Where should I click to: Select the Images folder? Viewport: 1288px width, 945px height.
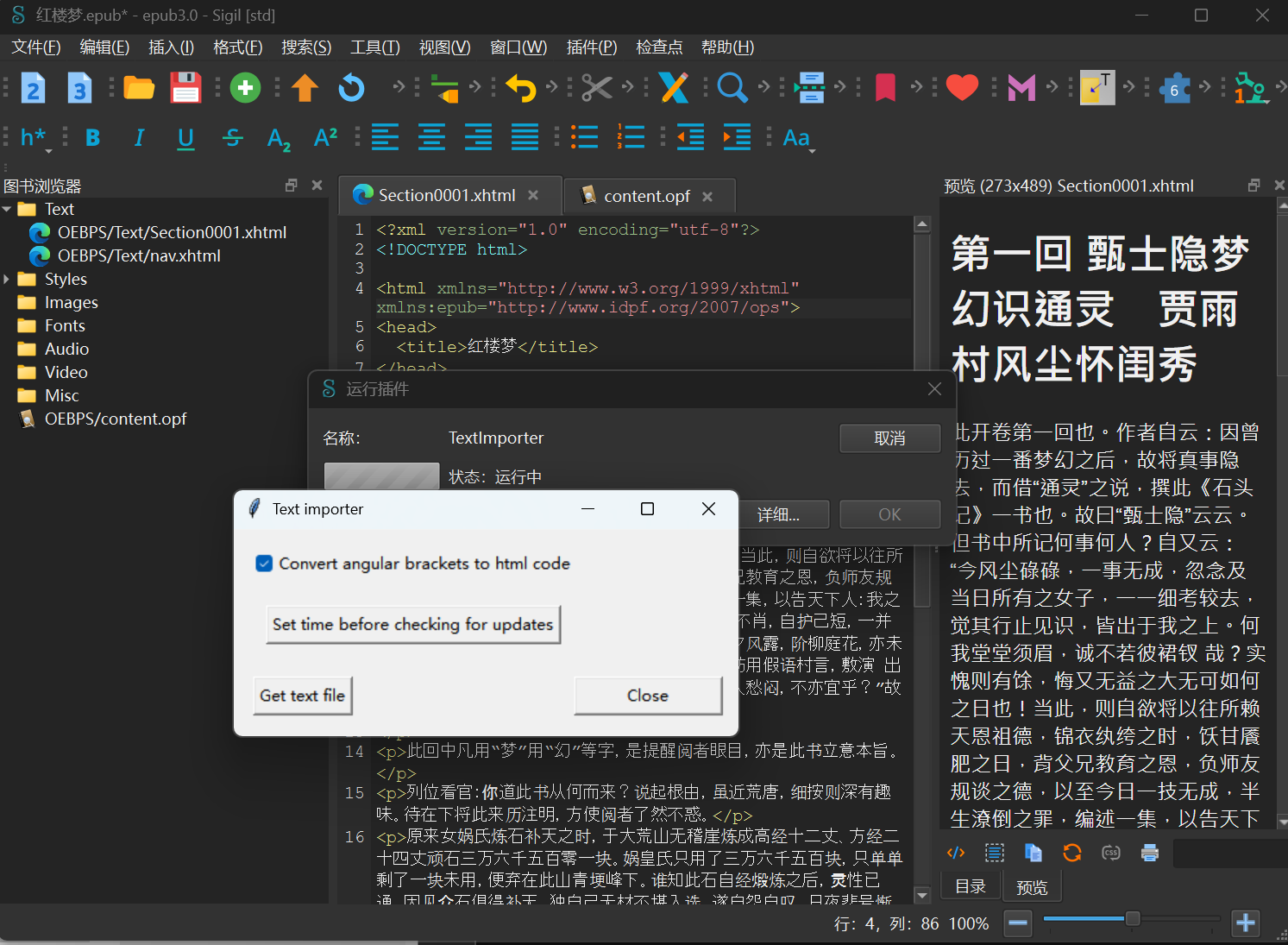click(71, 302)
